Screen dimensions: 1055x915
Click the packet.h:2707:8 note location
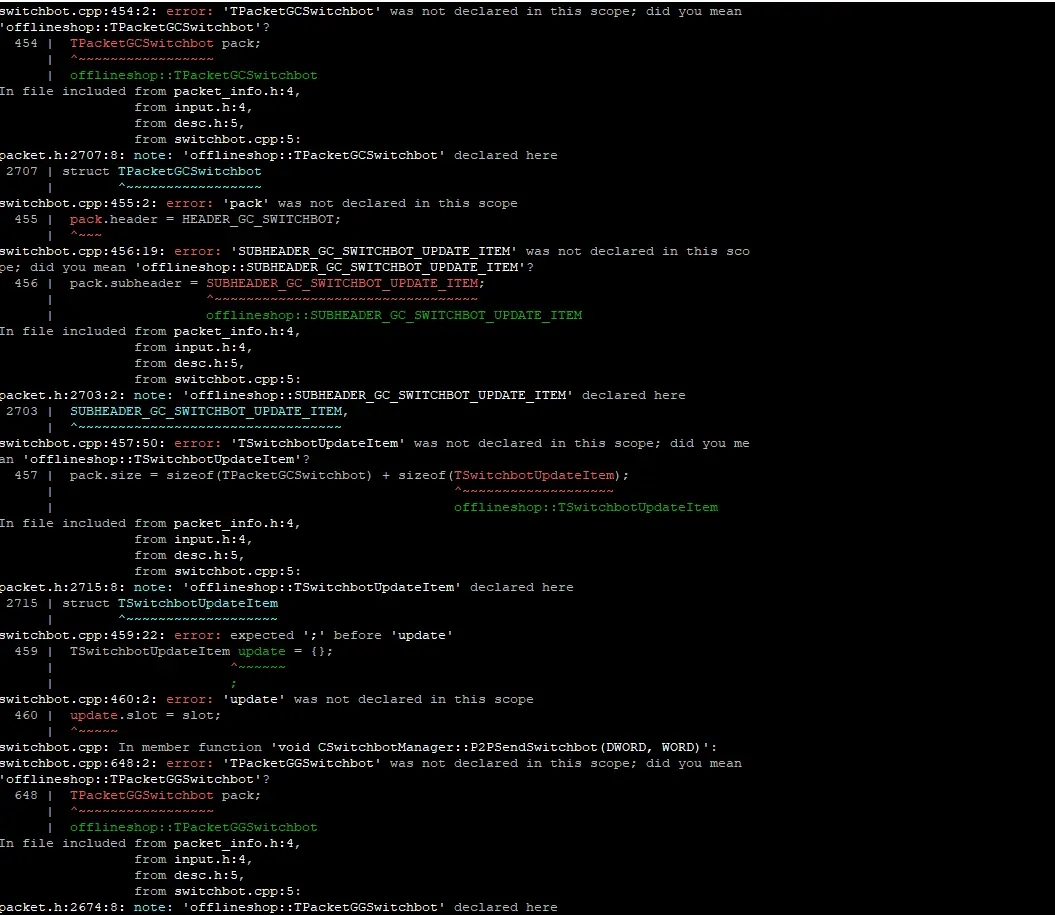click(x=63, y=155)
